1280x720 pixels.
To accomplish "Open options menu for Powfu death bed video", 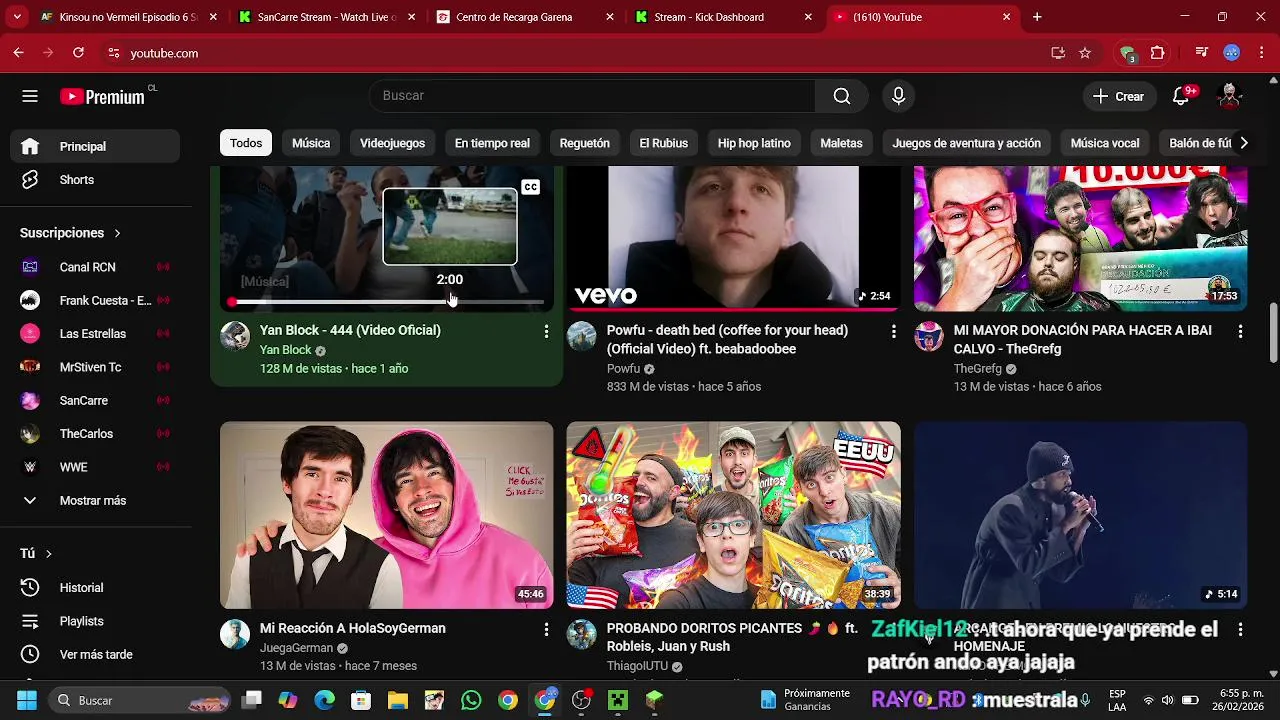I will (893, 331).
